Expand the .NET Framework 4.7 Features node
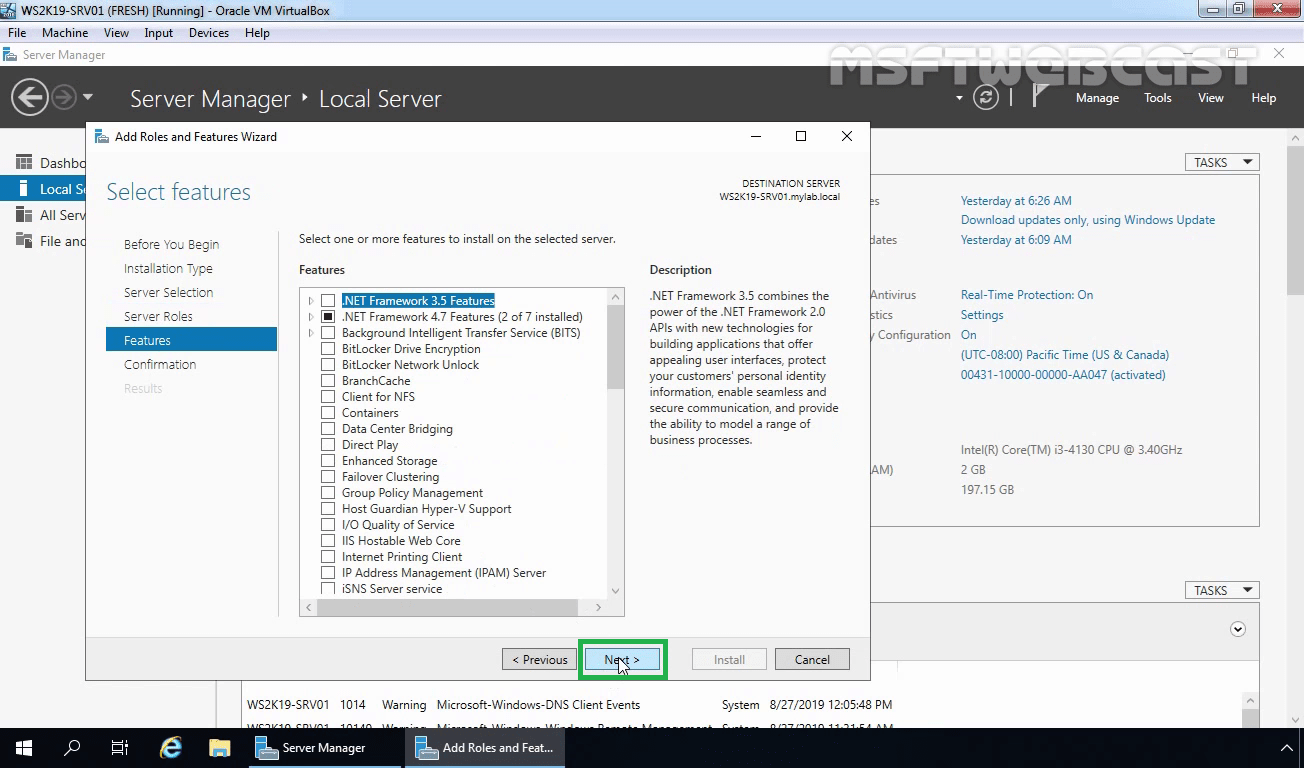Screen dimensions: 1304x768 (310, 316)
